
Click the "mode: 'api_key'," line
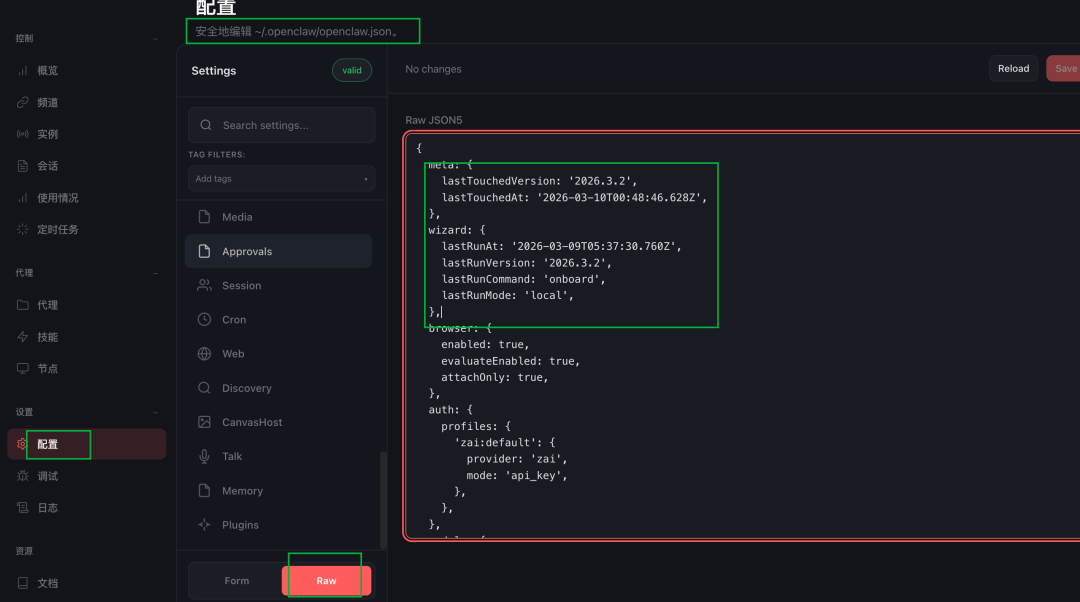[517, 475]
